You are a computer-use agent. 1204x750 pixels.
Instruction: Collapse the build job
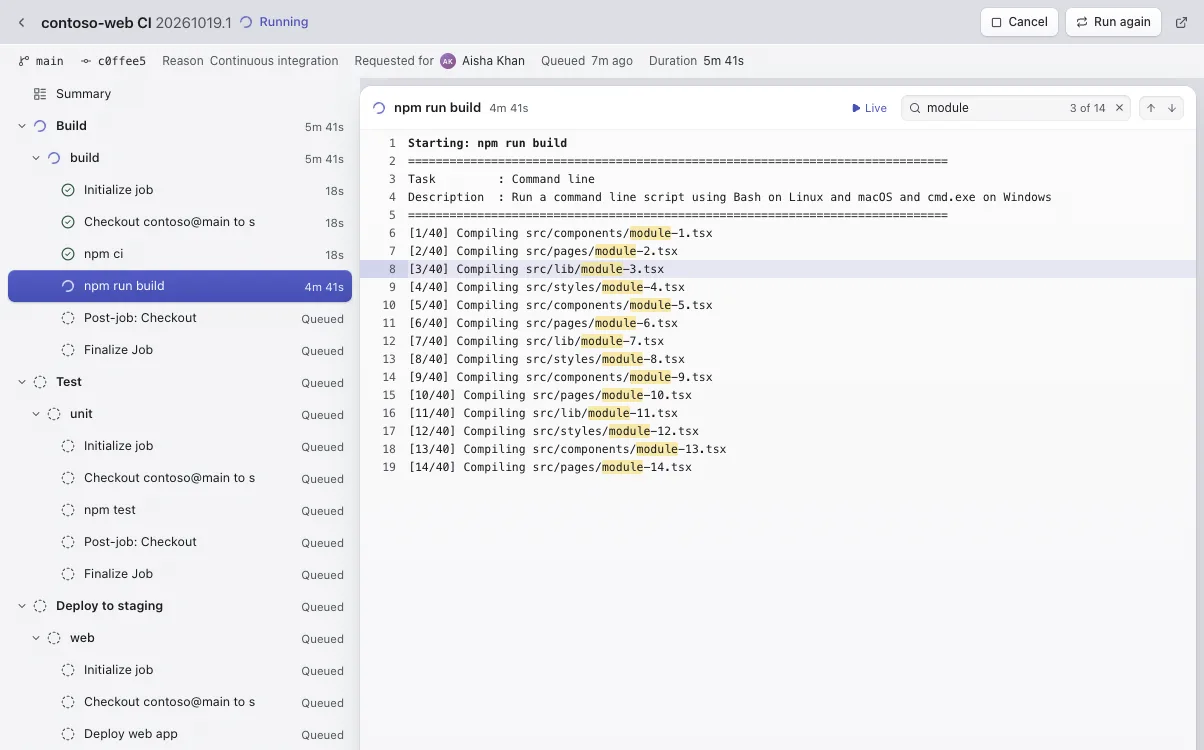pos(36,158)
